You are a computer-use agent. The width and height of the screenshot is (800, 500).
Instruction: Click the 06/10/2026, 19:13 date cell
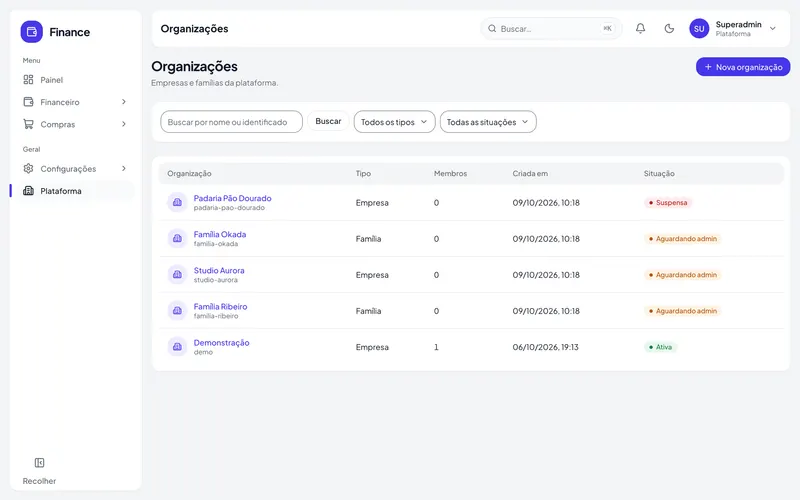(545, 347)
